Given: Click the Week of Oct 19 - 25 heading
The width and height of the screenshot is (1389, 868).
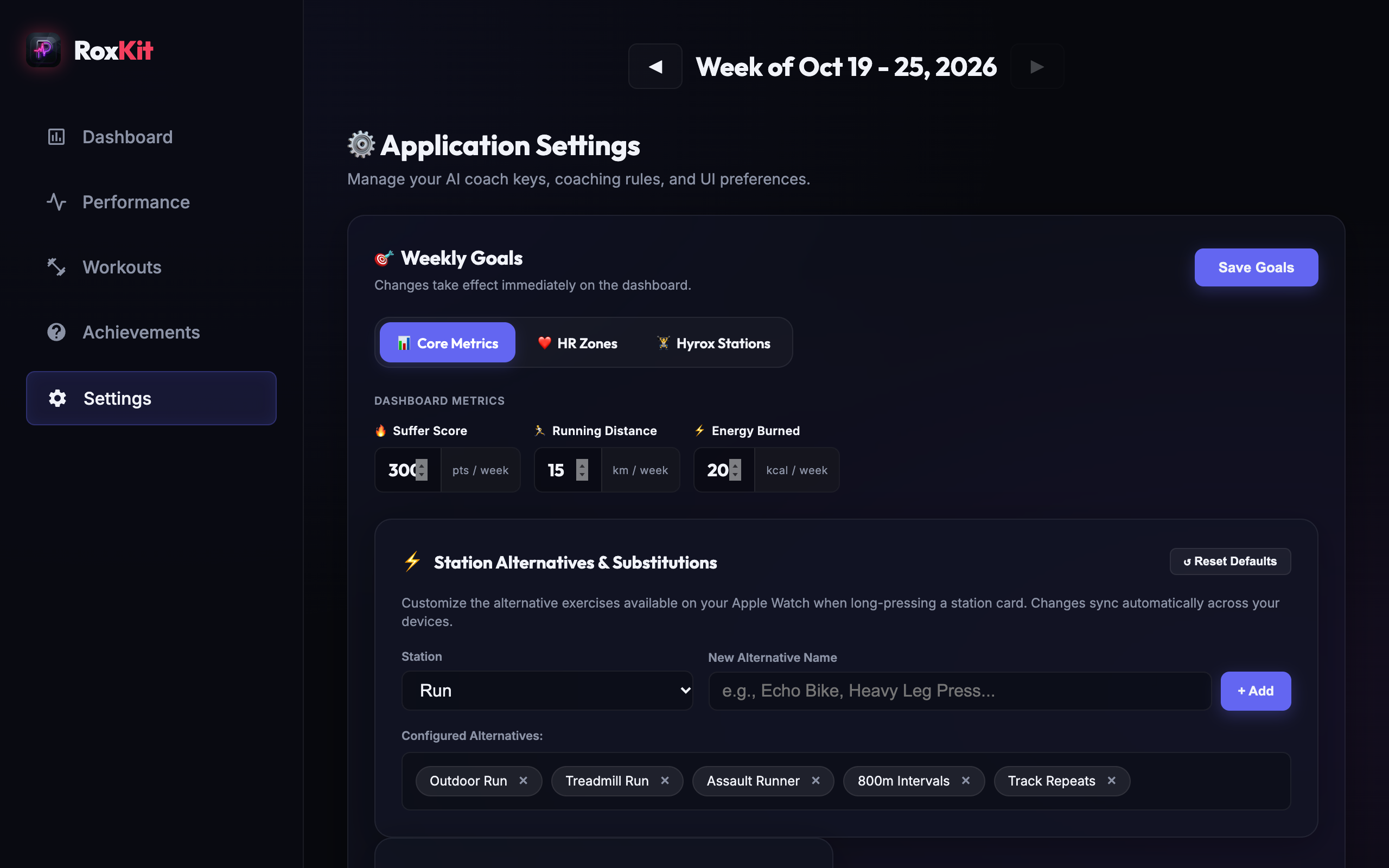Looking at the screenshot, I should pos(846,67).
